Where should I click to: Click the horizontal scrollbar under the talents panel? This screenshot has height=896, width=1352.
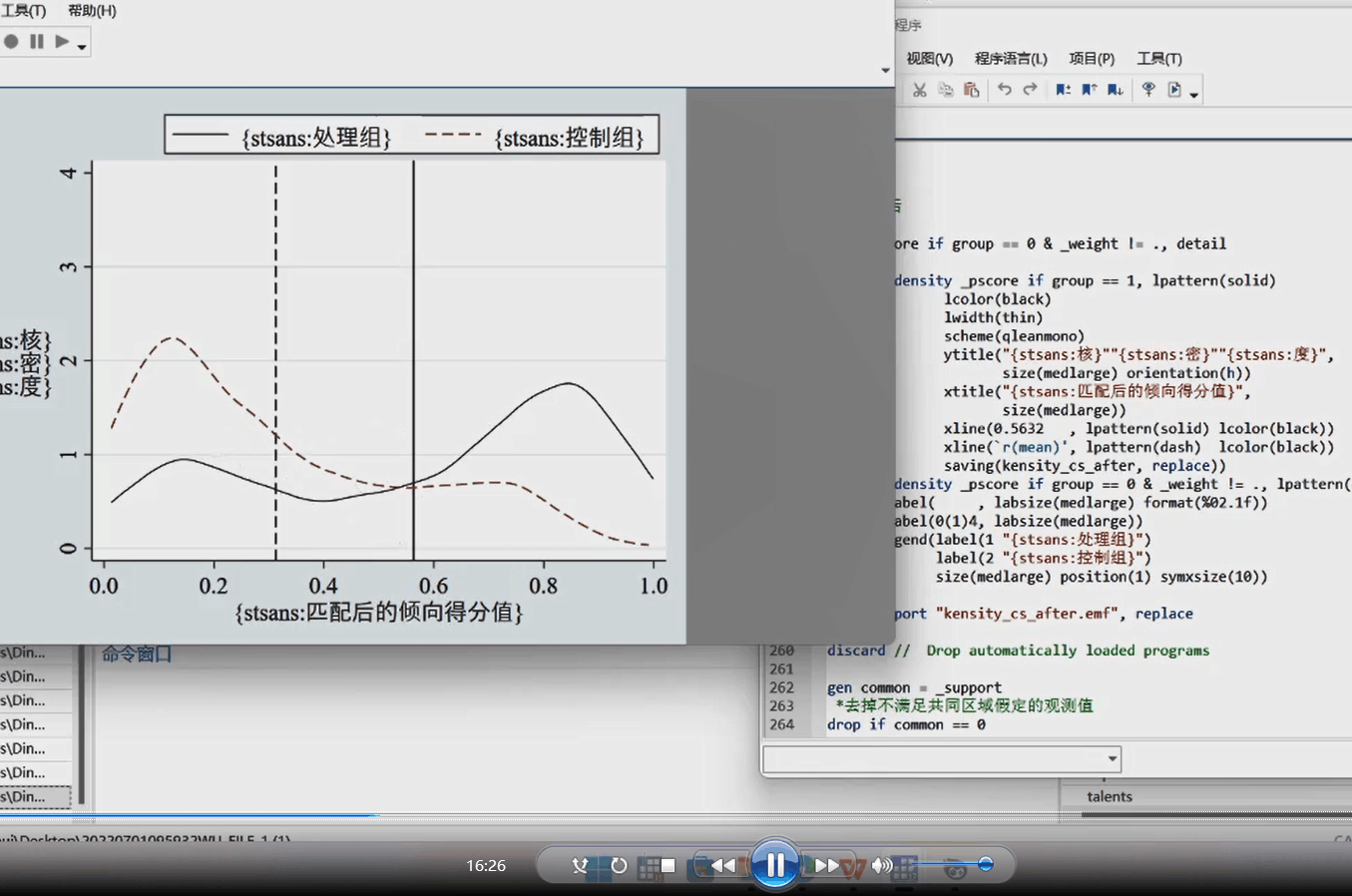pos(1215,814)
